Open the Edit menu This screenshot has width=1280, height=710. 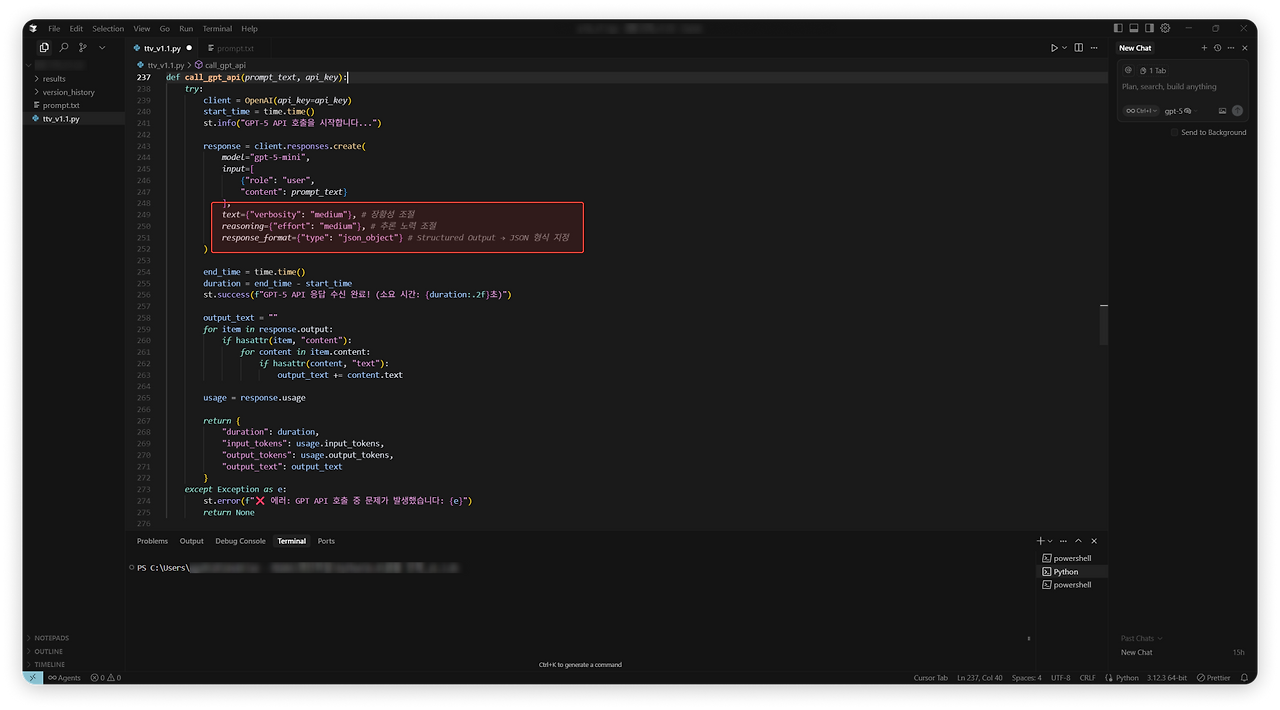tap(76, 29)
